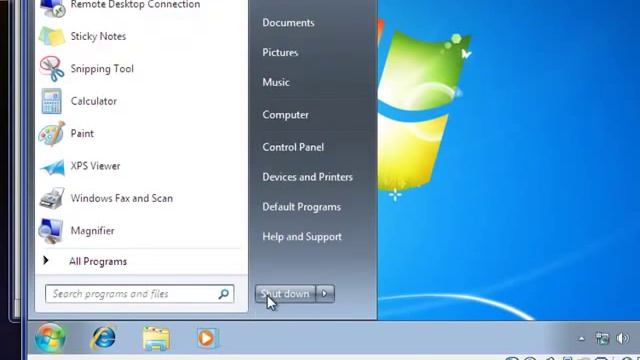Open Pictures library link
The height and width of the screenshot is (360, 640).
pos(280,53)
